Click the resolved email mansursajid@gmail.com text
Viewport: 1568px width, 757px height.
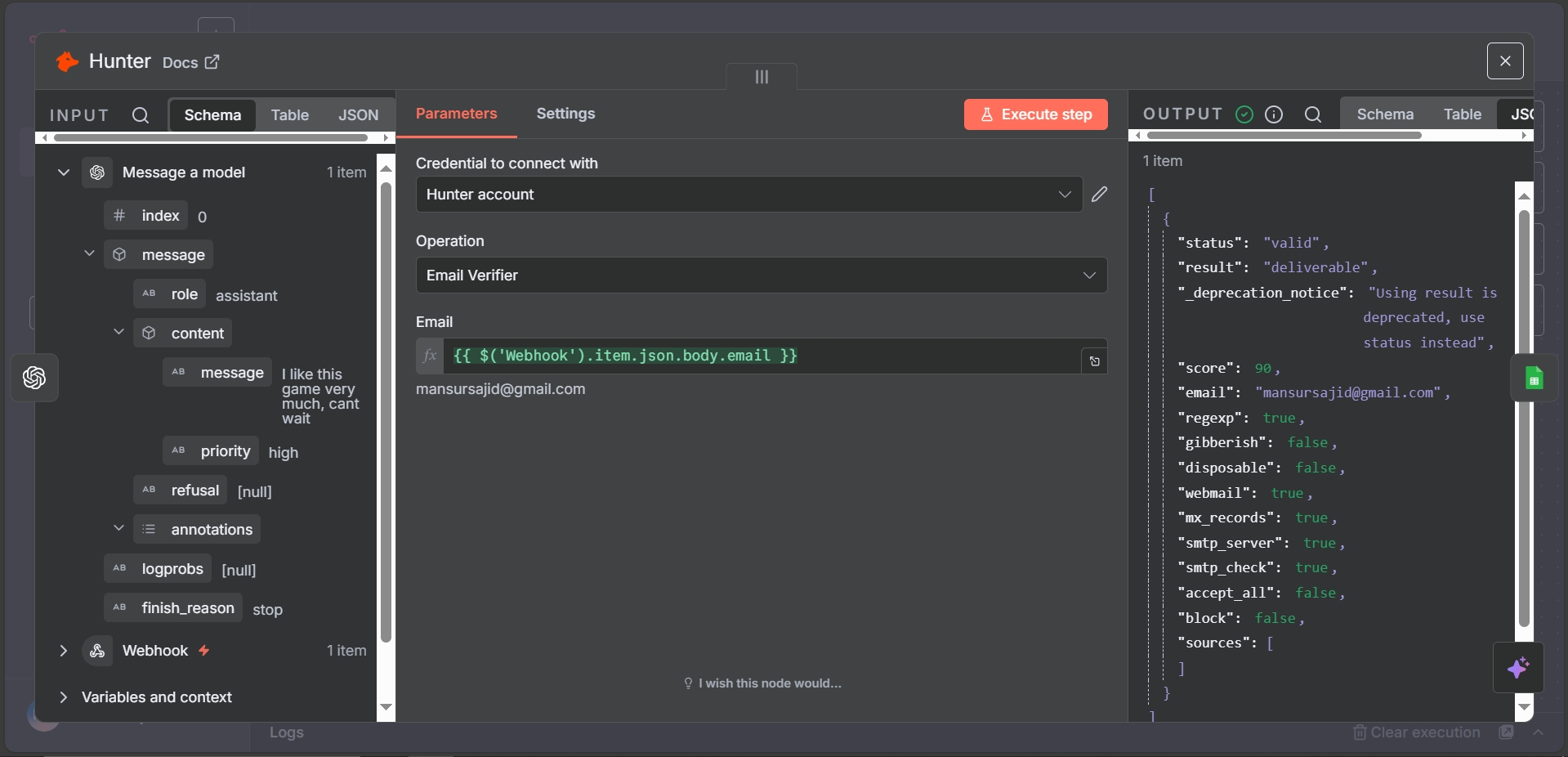point(501,389)
